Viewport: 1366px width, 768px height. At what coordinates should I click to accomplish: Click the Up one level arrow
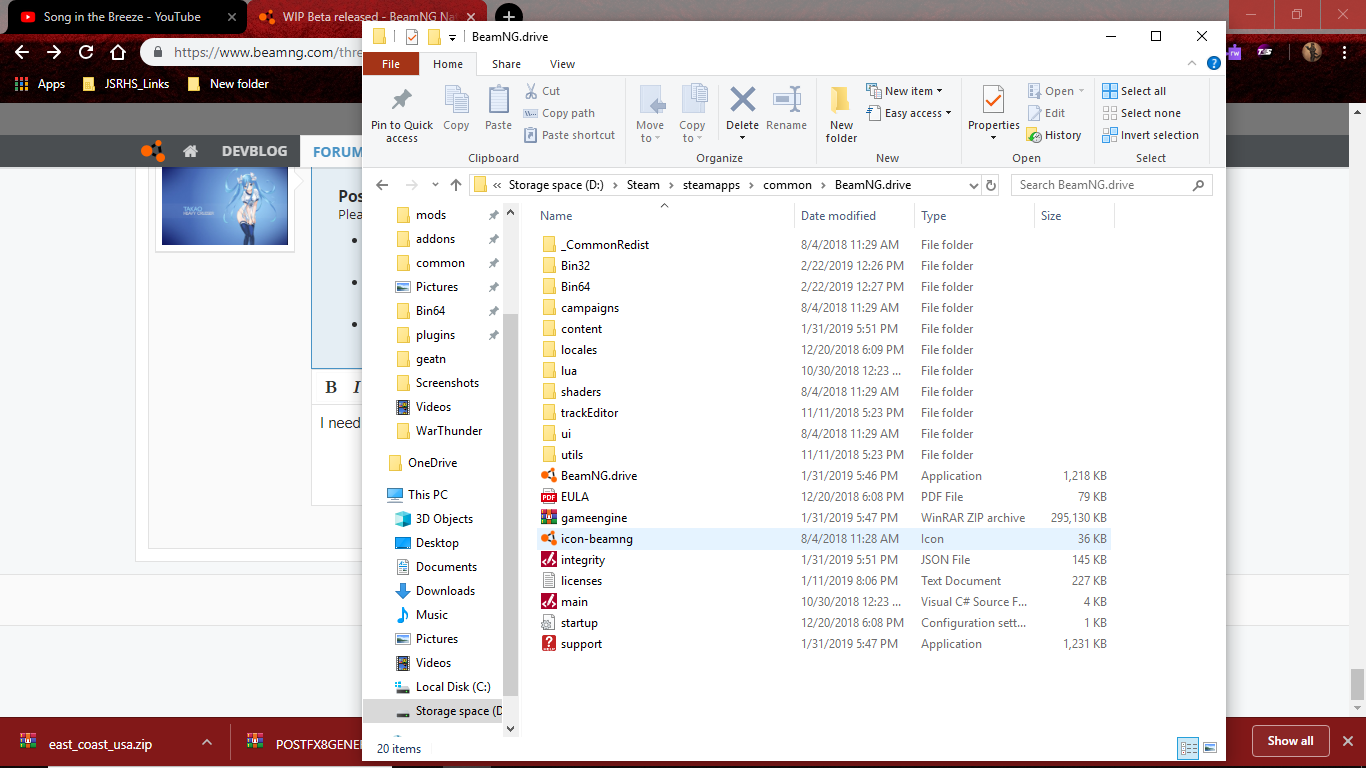point(457,185)
